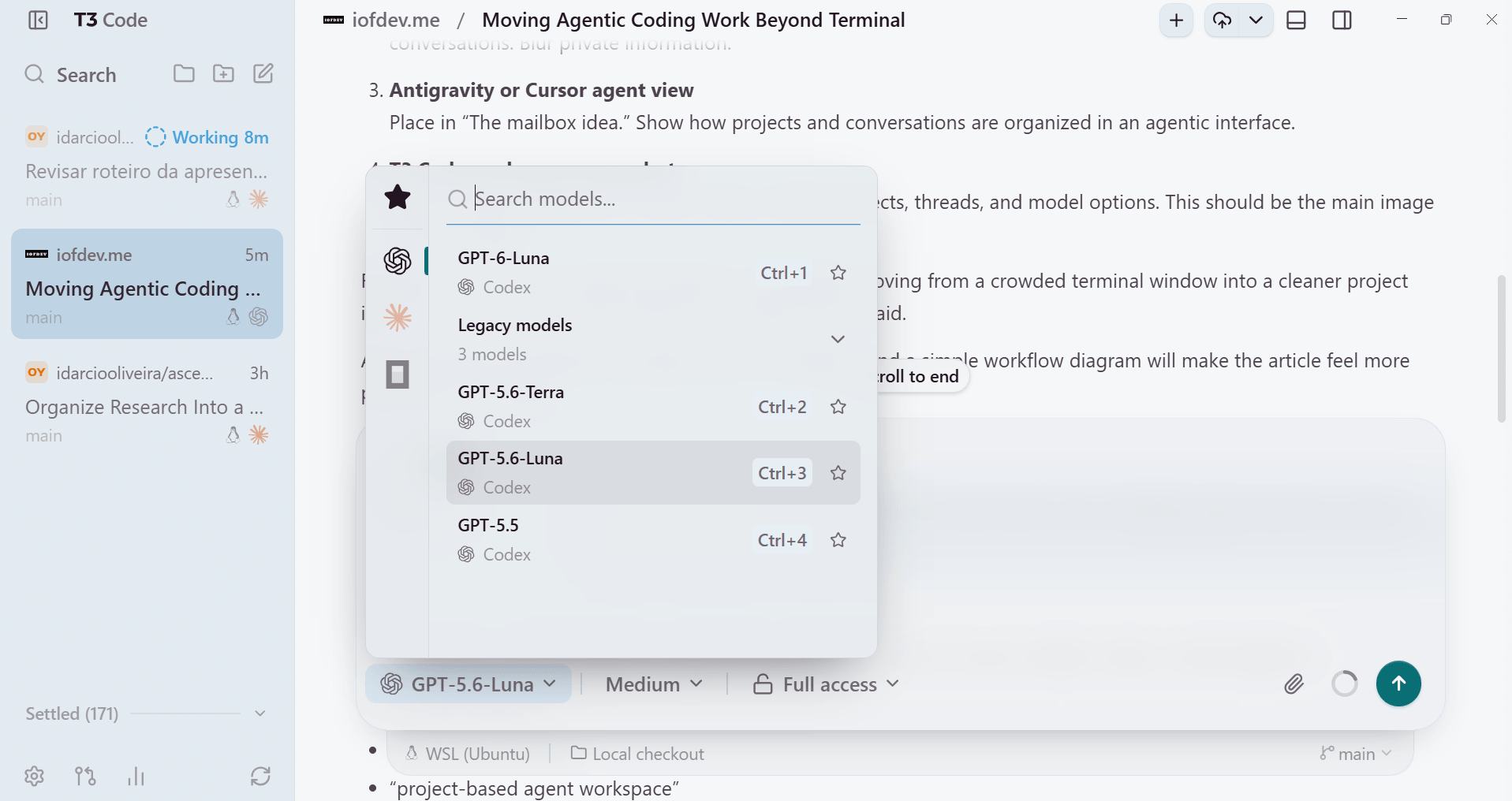Select the Claude provider tab
This screenshot has height=801, width=1512.
point(398,317)
